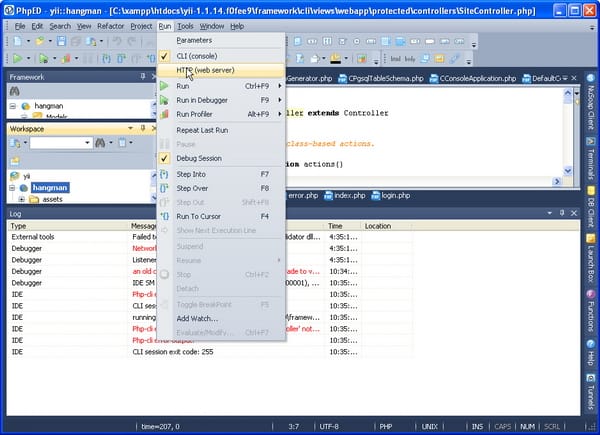
Task: Expand Run Profiler submenu
Action: (x=280, y=114)
